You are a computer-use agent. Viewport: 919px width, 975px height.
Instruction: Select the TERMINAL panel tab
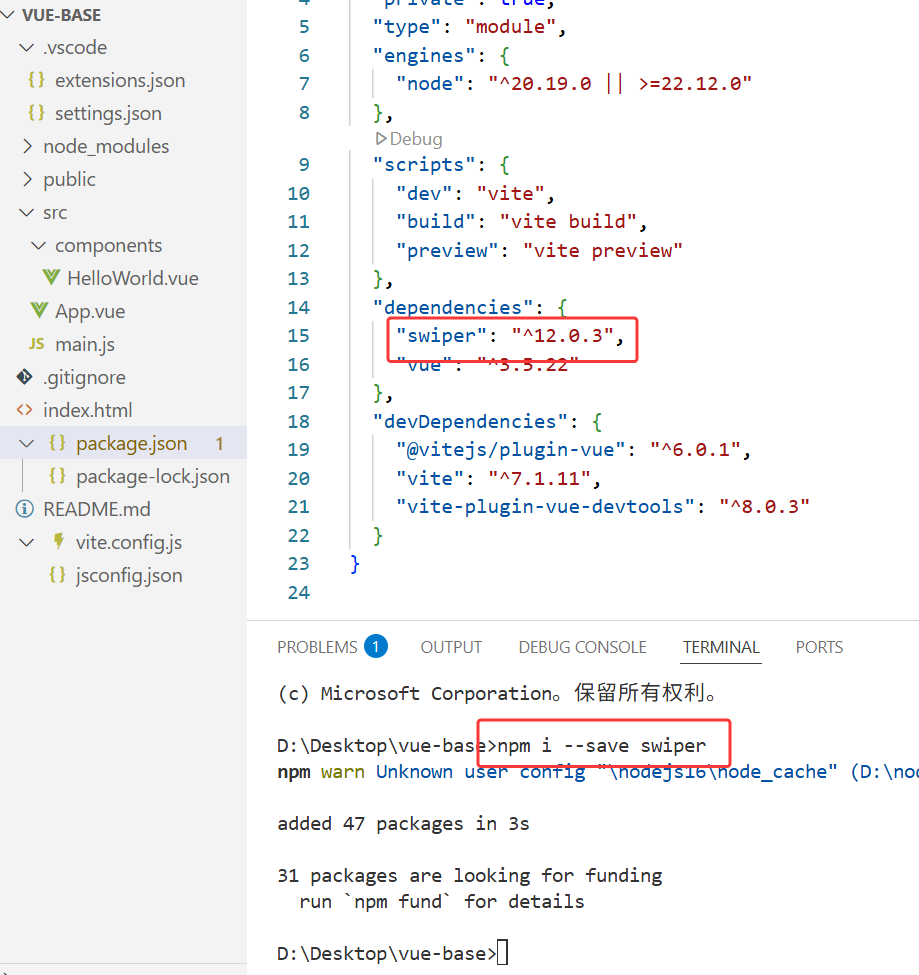tap(721, 647)
